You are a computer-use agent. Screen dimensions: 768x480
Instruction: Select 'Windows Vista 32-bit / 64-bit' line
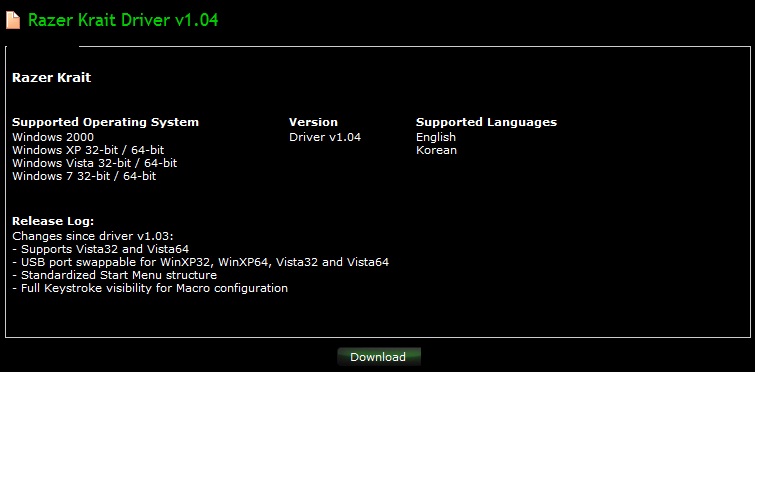click(95, 163)
